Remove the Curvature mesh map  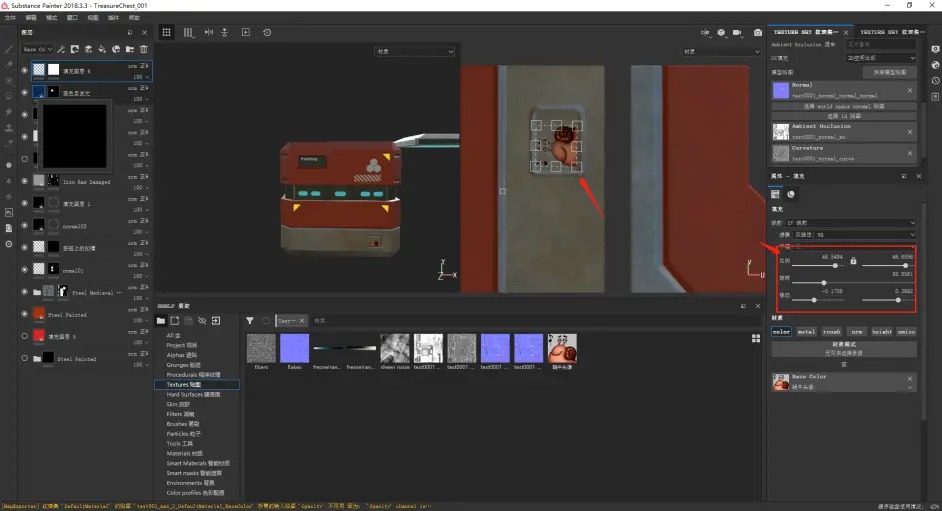pos(910,153)
